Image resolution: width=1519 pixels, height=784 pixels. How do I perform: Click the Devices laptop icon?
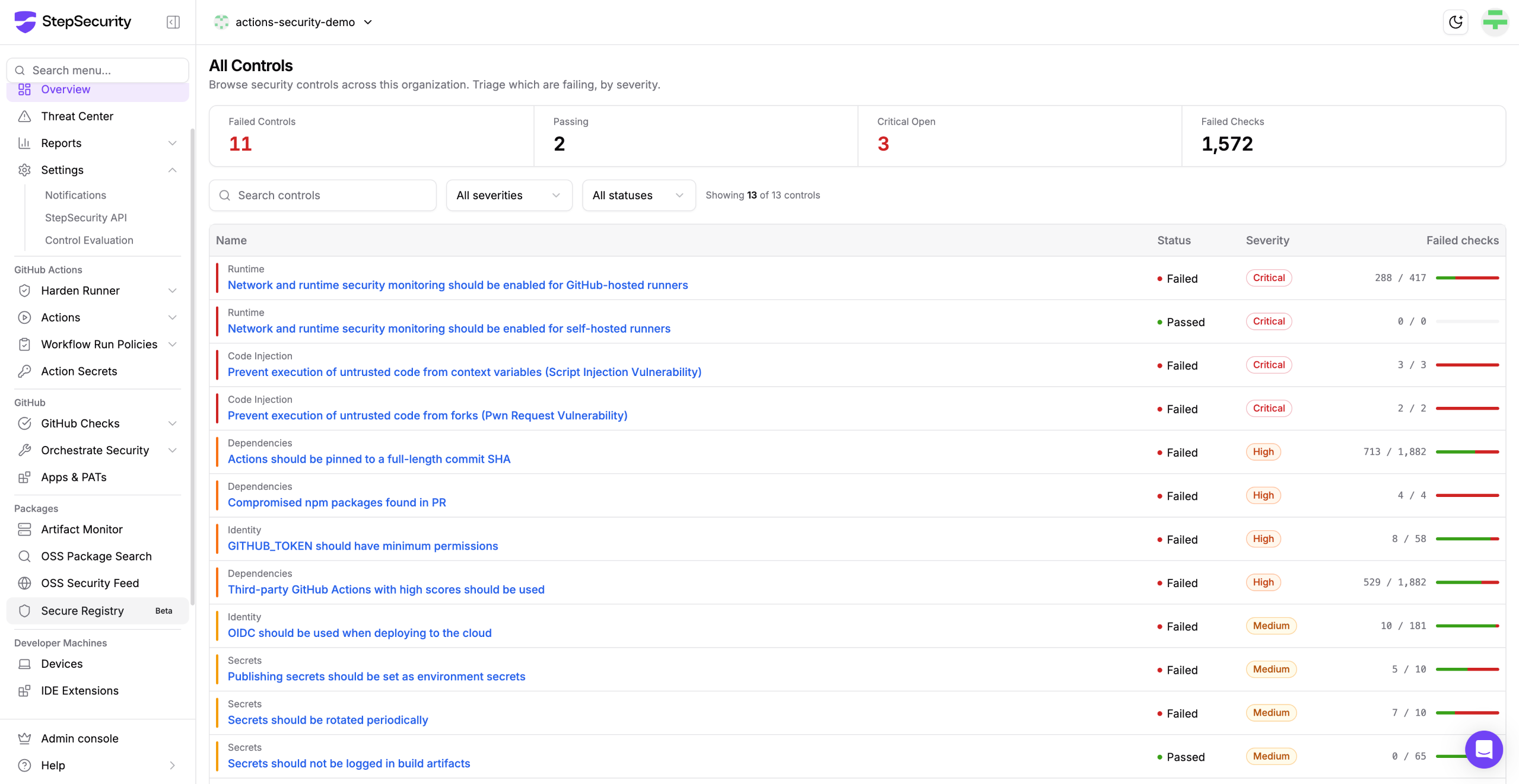24,664
